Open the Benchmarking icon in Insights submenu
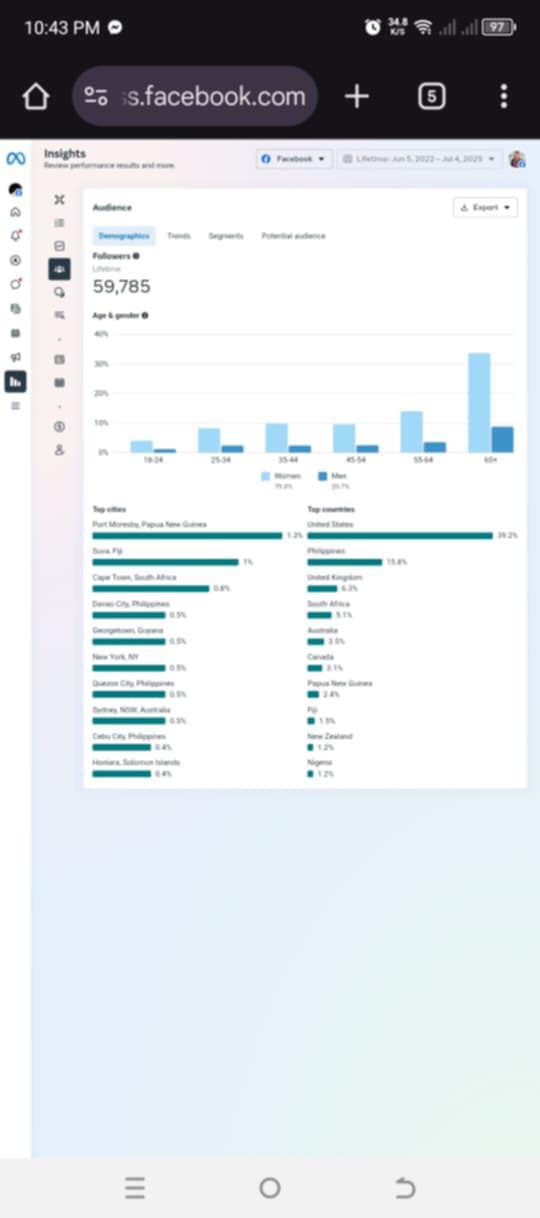This screenshot has height=1218, width=540. click(59, 315)
